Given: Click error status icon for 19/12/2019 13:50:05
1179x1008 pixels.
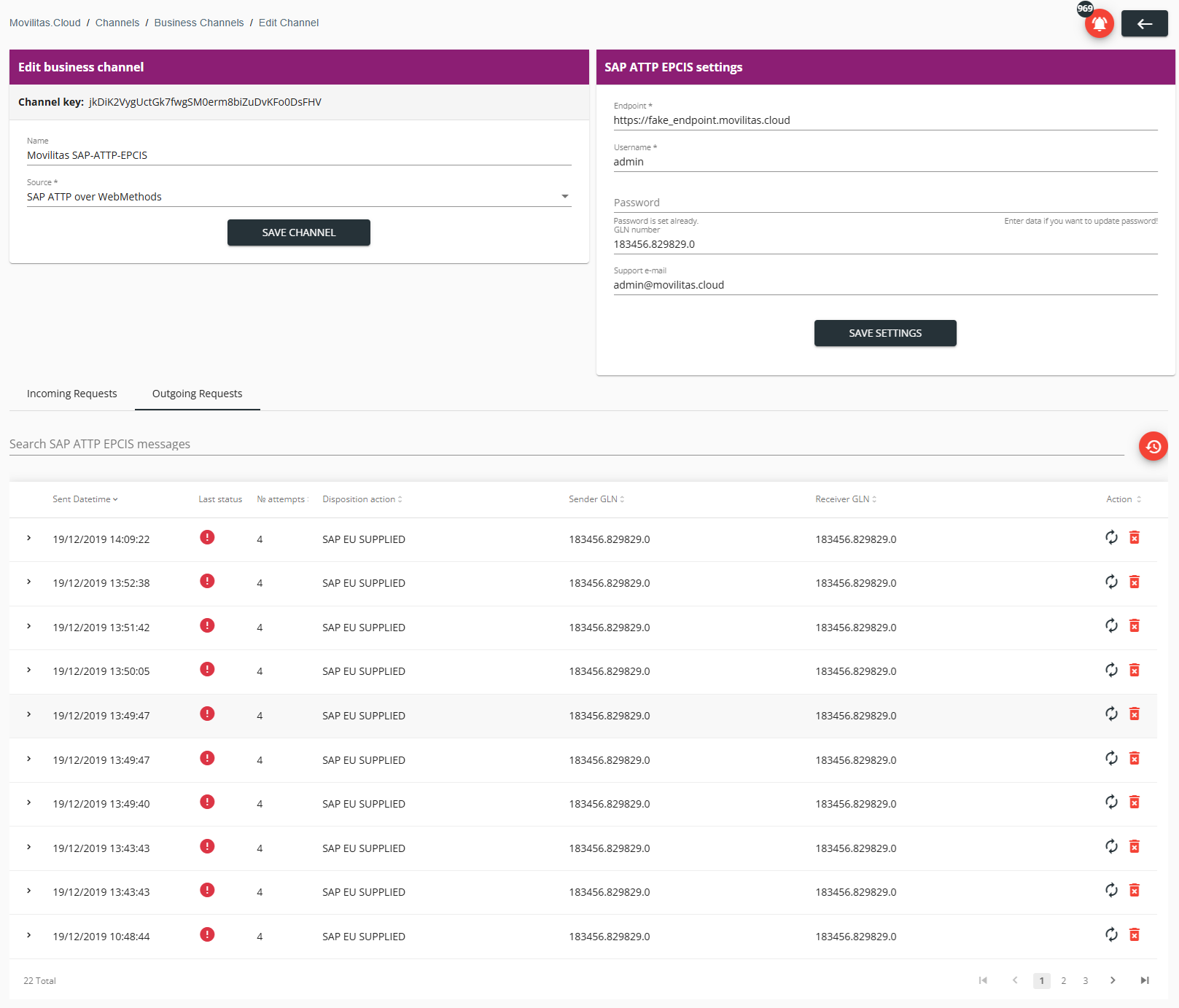Looking at the screenshot, I should pyautogui.click(x=207, y=669).
